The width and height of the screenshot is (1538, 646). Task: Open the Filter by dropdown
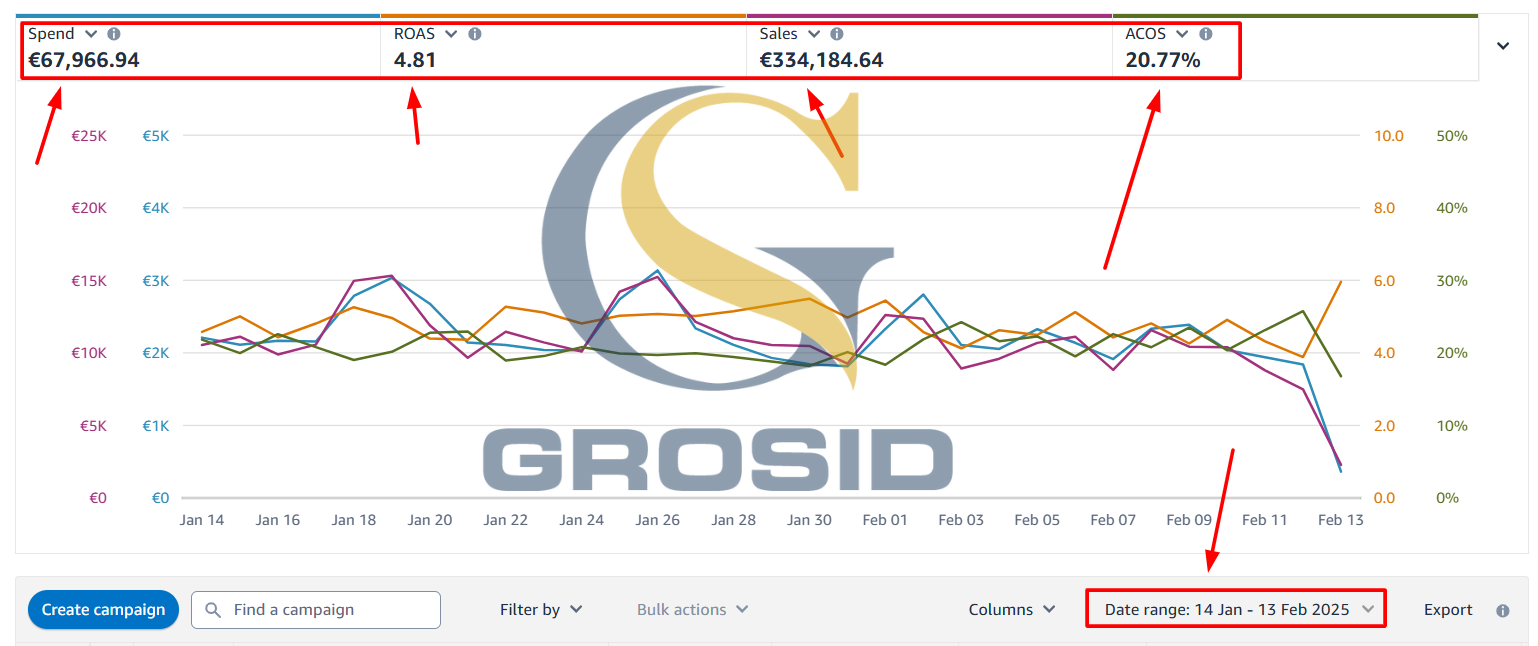541,610
